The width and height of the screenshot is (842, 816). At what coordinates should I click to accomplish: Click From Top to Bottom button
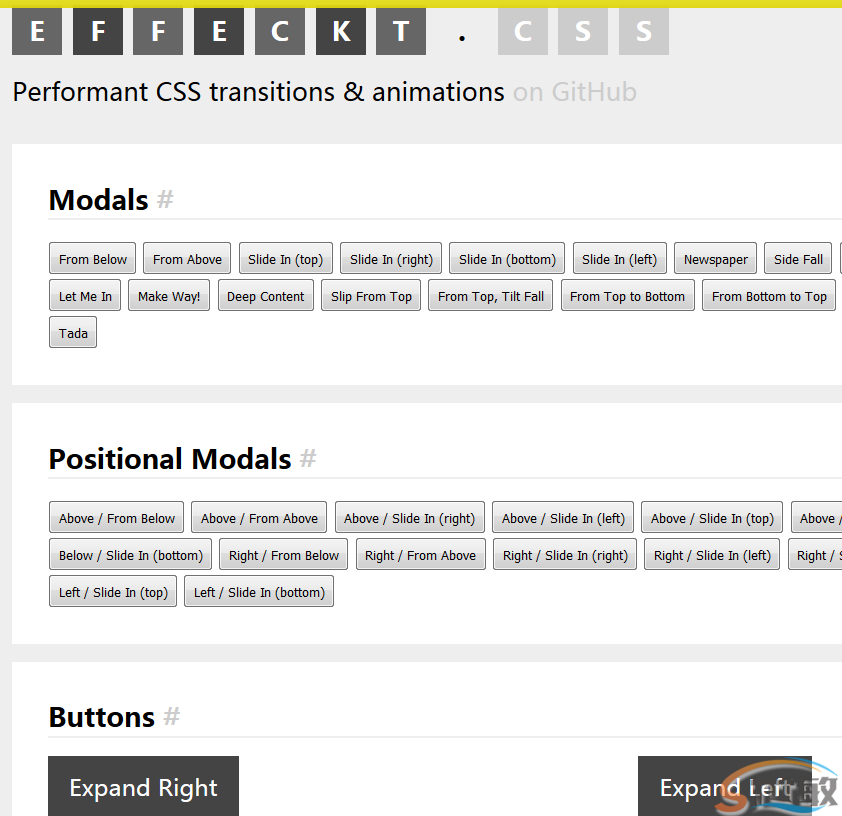[628, 296]
